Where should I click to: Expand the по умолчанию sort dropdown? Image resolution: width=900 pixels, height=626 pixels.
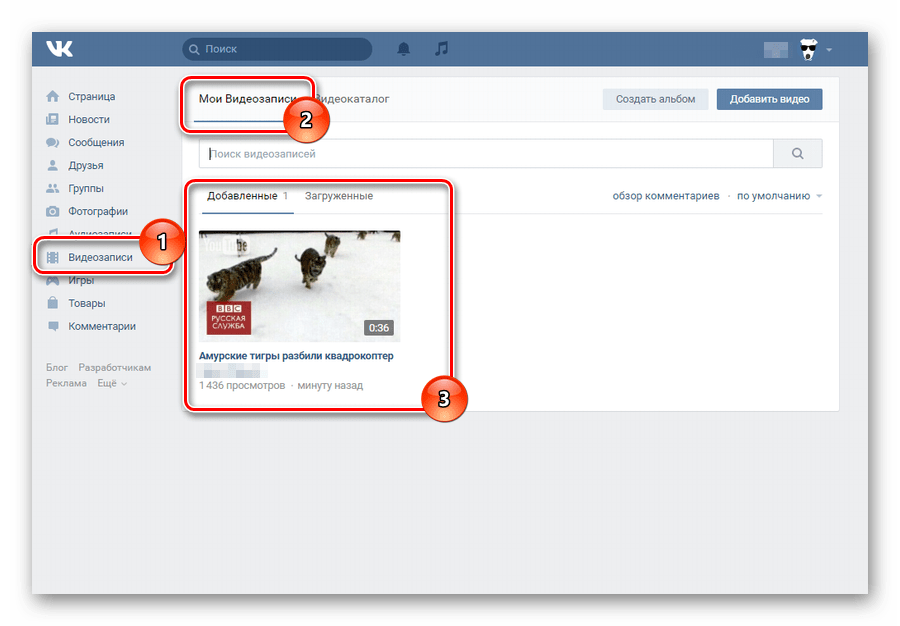click(779, 196)
